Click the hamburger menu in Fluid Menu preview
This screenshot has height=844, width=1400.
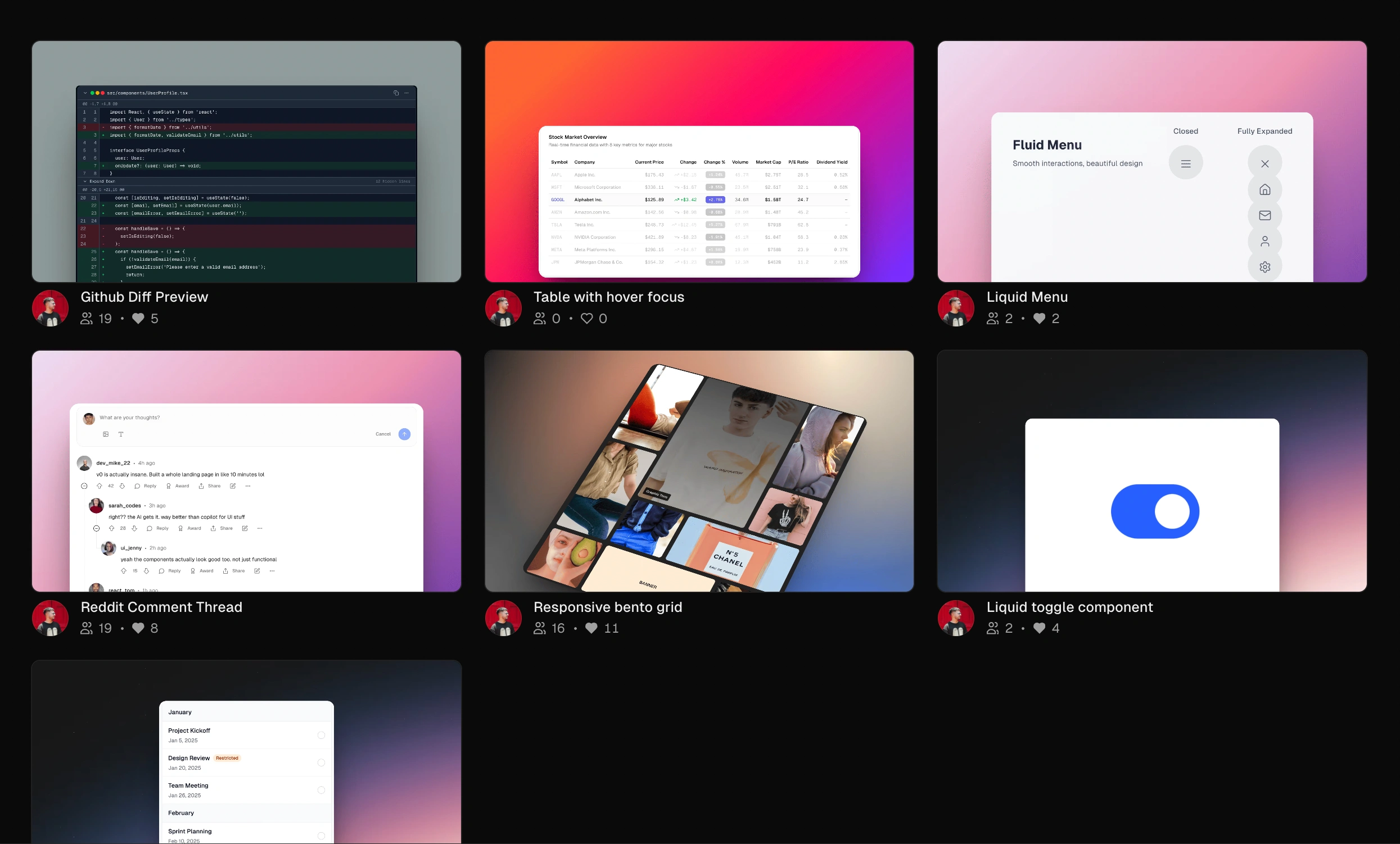click(1185, 164)
